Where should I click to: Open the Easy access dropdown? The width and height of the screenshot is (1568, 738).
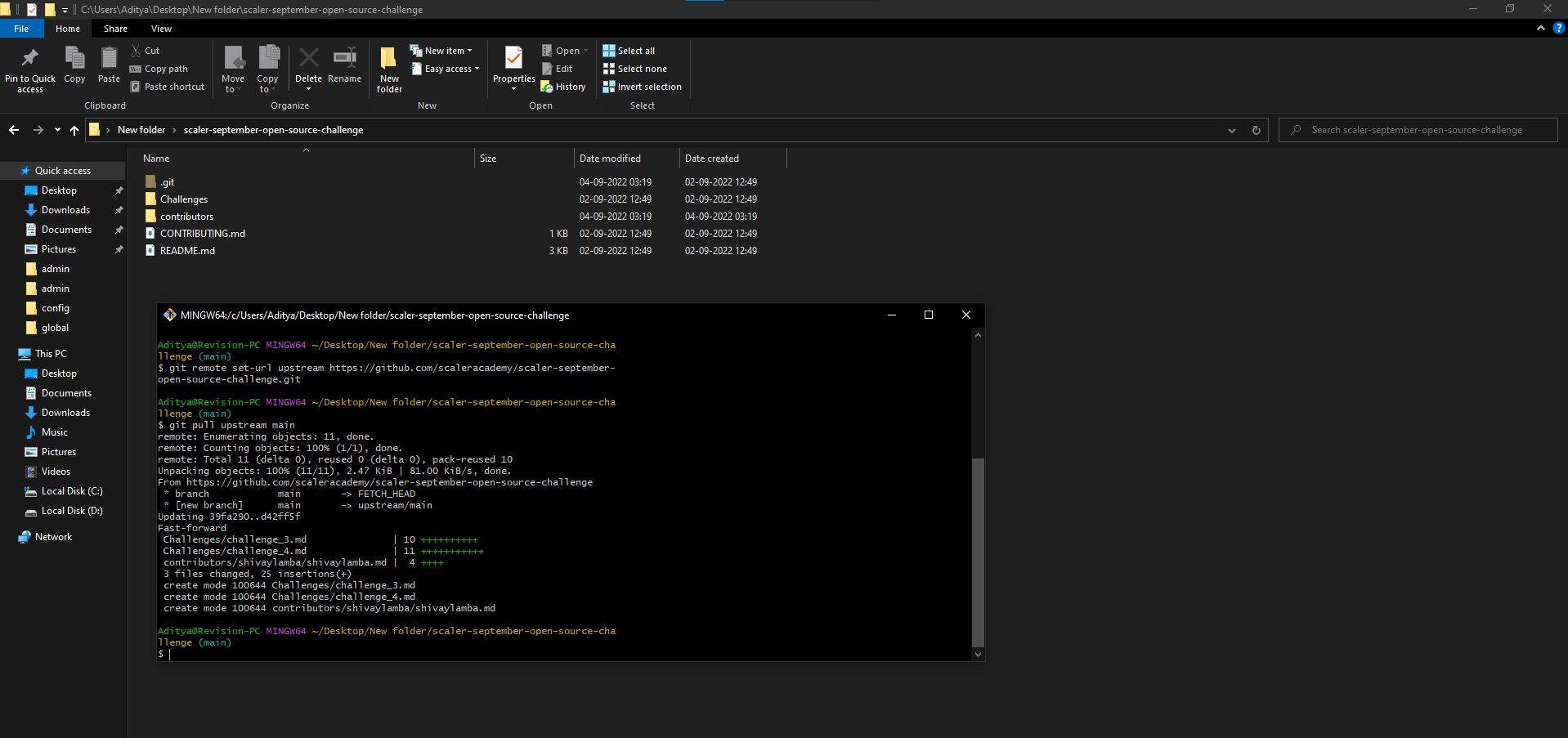click(445, 69)
